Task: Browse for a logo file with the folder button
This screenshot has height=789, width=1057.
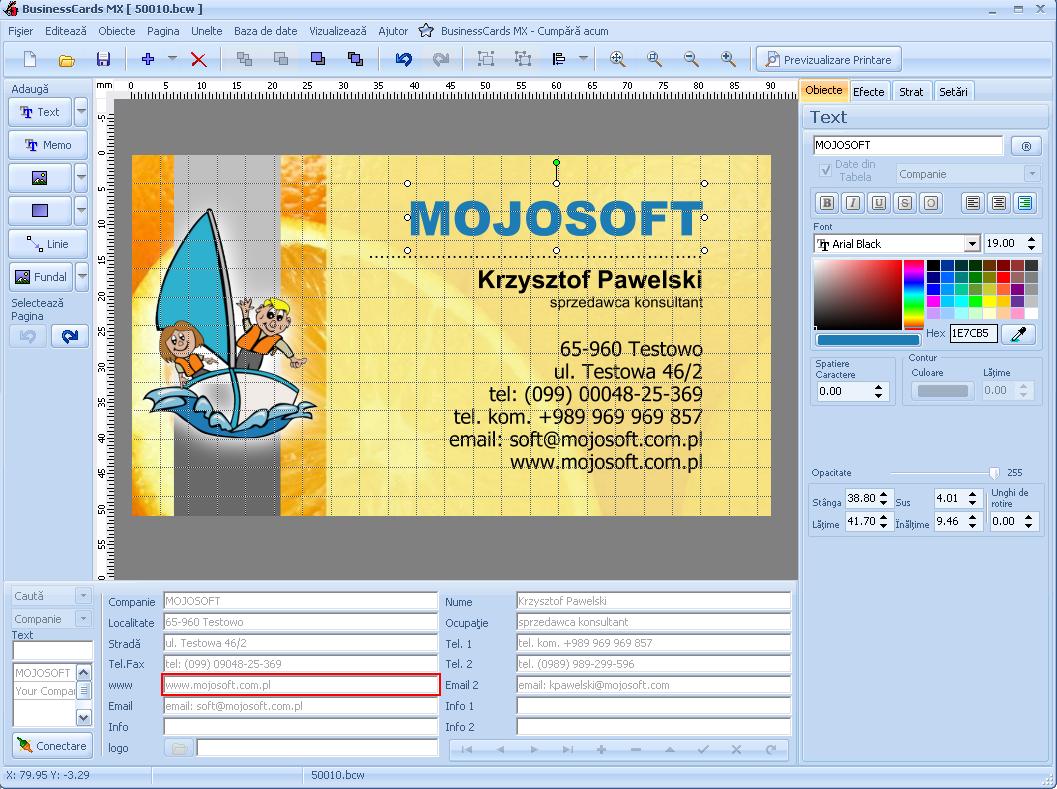Action: pyautogui.click(x=179, y=748)
